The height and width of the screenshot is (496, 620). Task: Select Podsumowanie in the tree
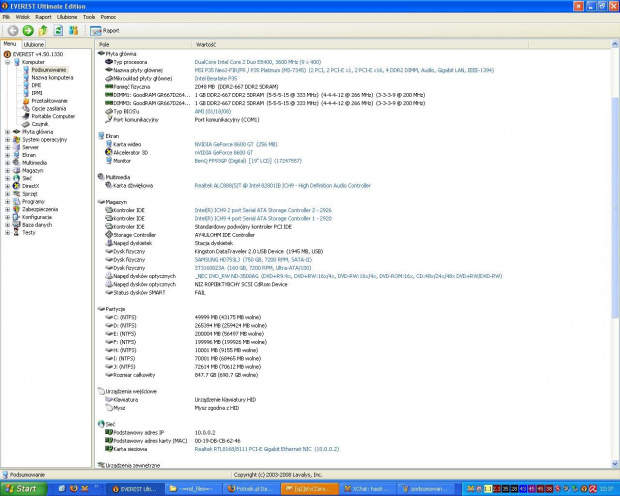[x=49, y=70]
